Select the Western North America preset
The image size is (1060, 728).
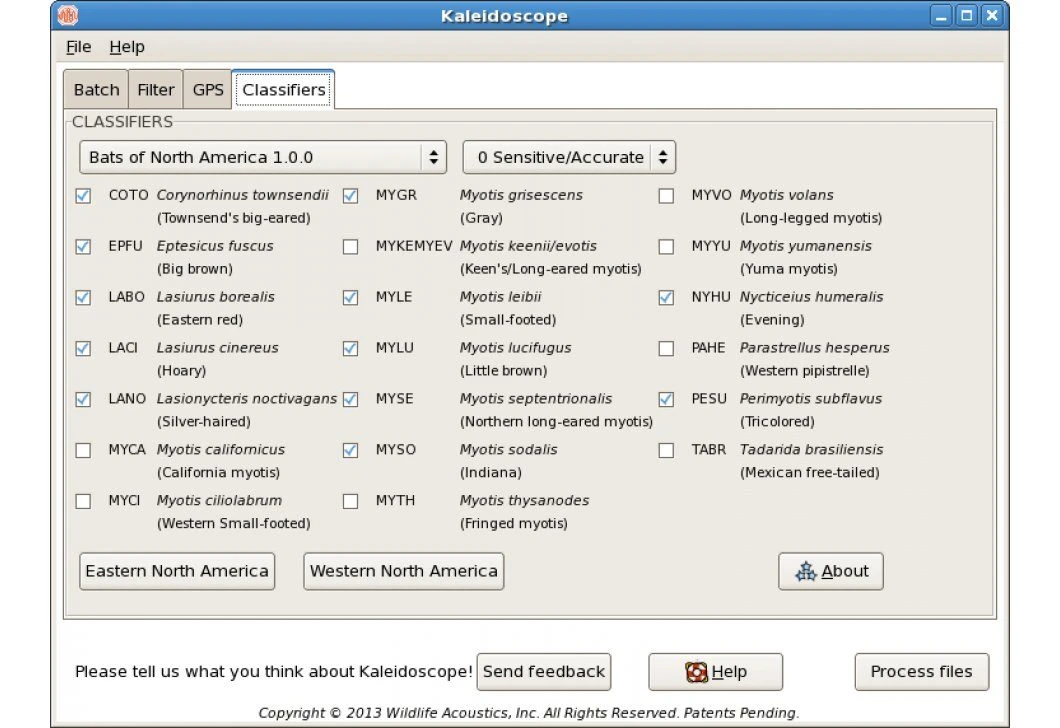click(403, 571)
